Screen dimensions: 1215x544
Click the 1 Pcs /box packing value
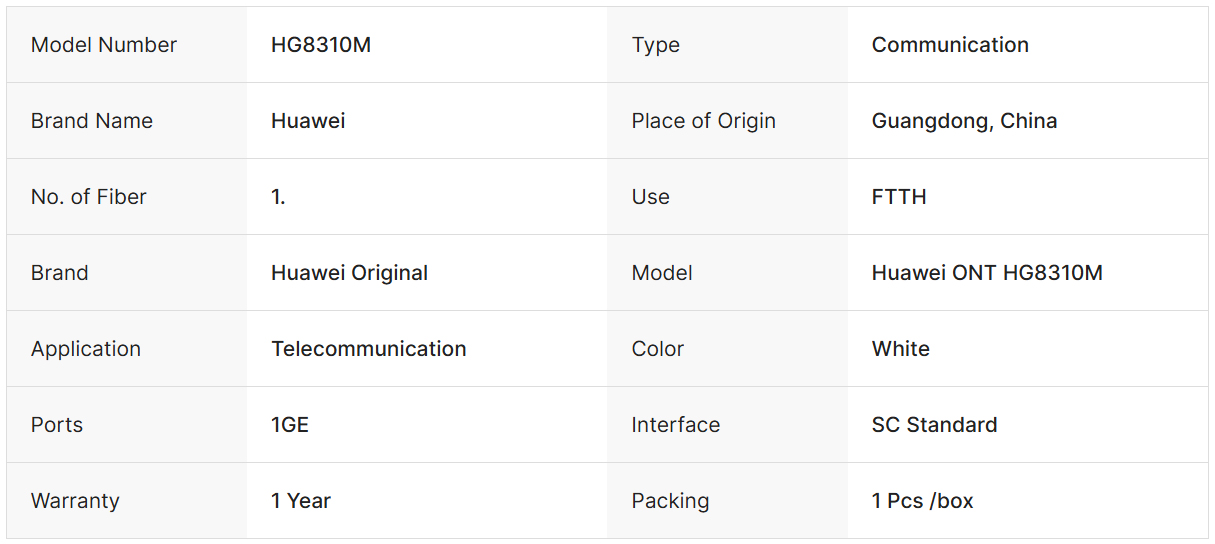coord(922,501)
